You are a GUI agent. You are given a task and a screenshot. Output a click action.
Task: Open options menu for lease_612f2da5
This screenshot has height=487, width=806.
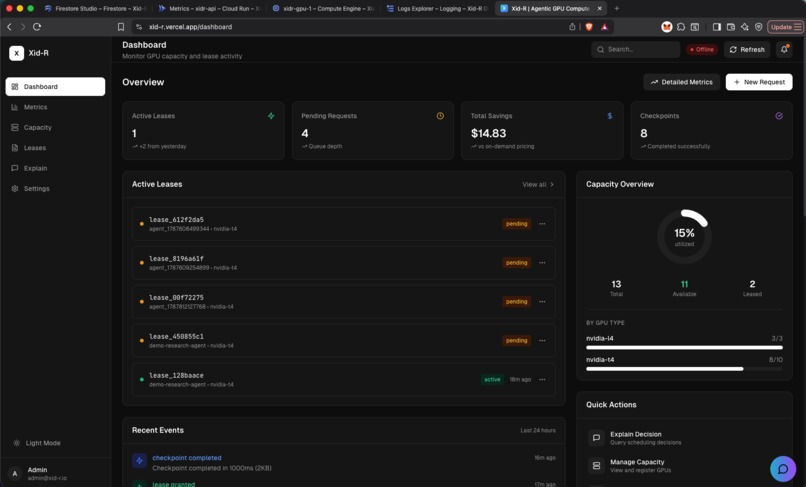542,224
